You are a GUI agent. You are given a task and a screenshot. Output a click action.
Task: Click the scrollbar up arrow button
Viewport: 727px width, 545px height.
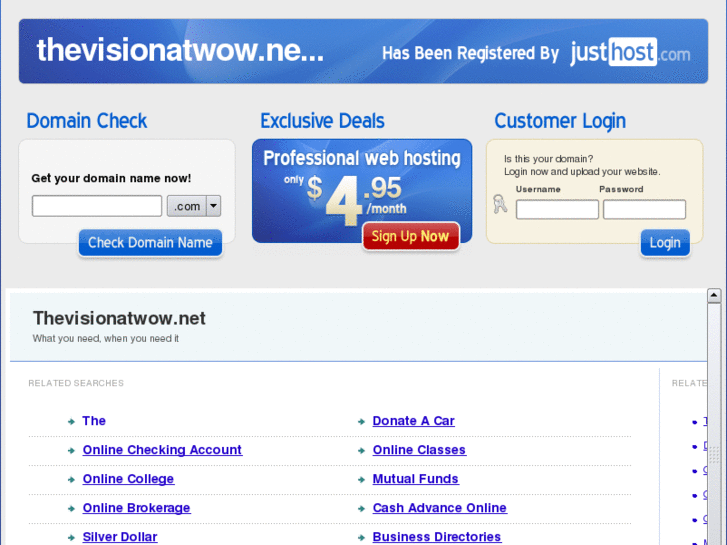click(x=714, y=295)
